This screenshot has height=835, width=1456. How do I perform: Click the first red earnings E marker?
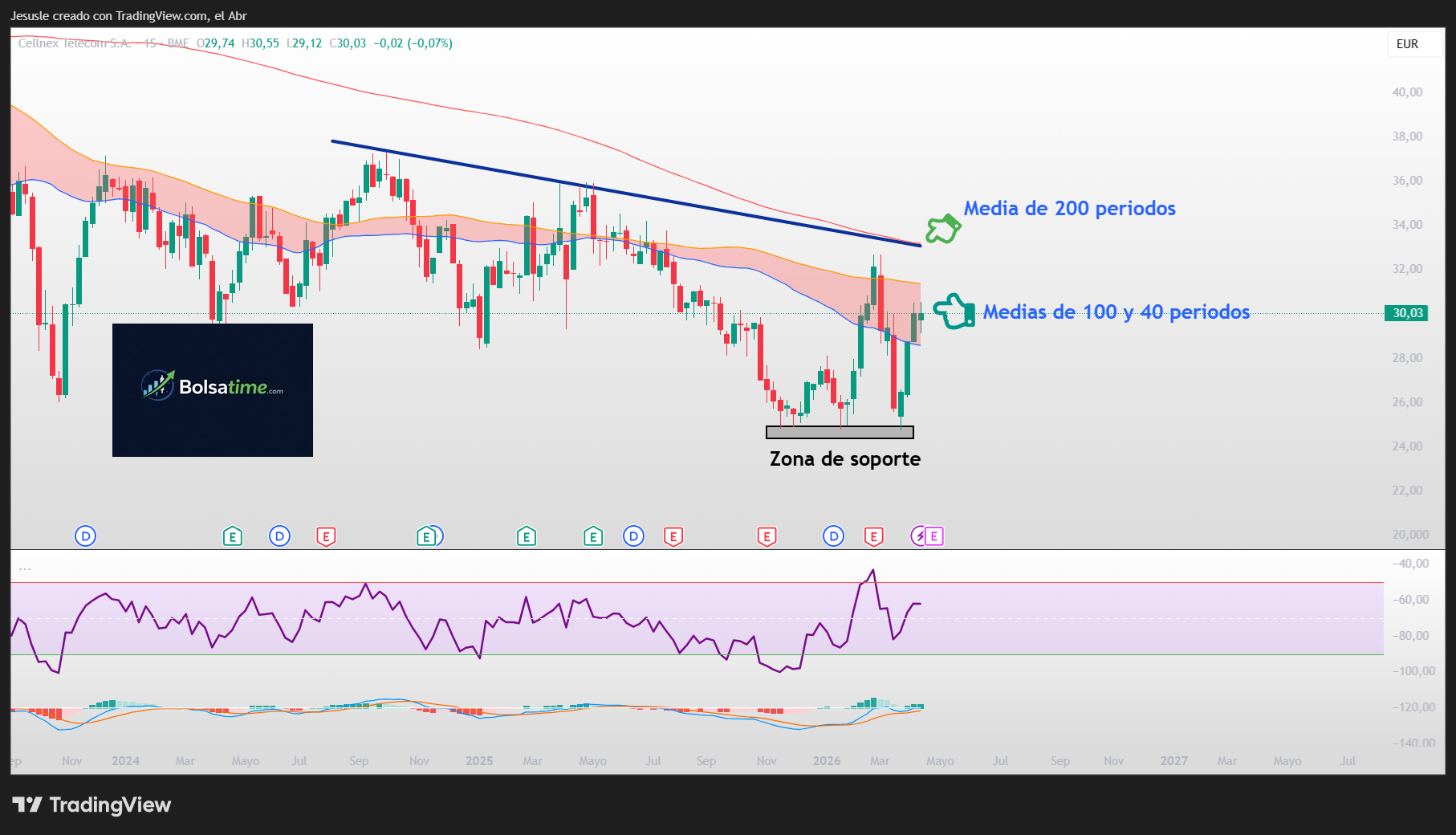(x=325, y=536)
